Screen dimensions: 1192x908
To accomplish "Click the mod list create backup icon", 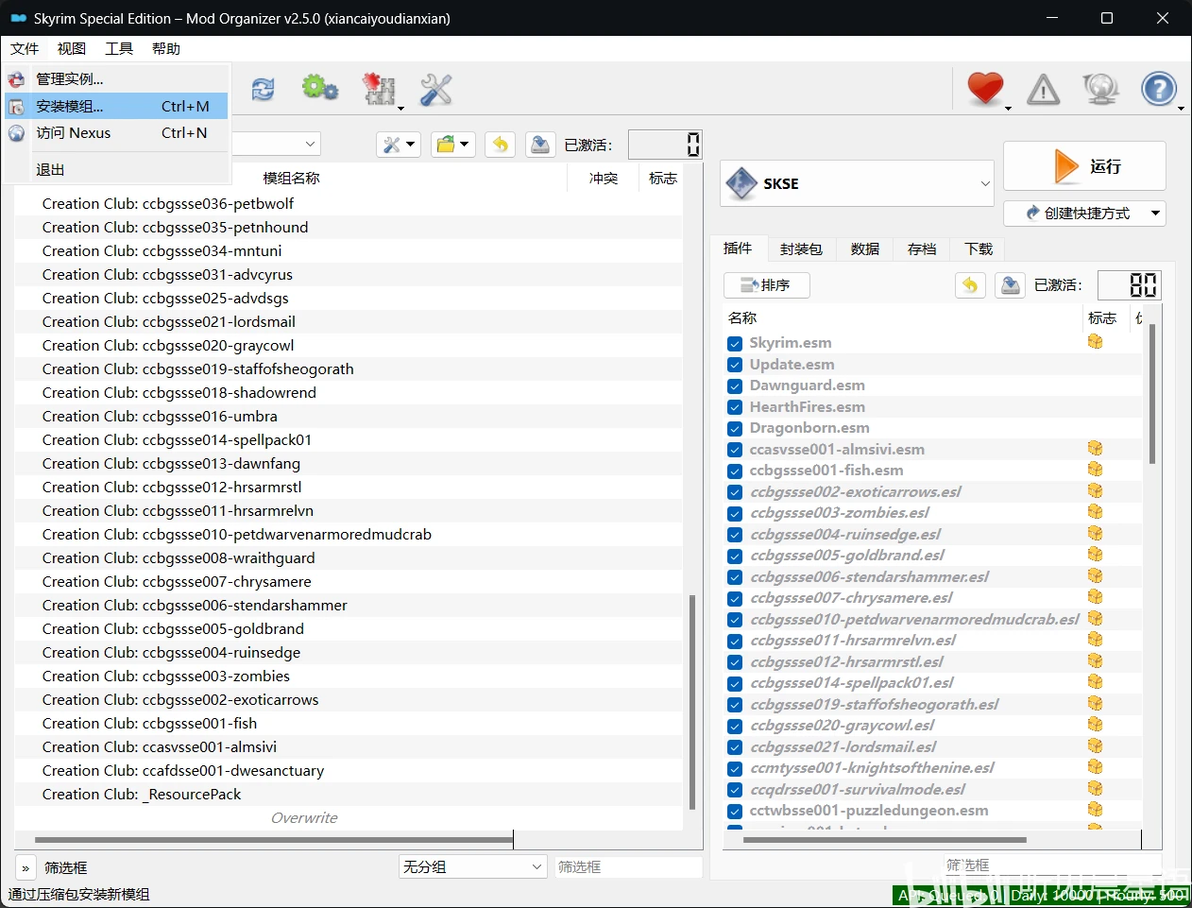I will (540, 144).
